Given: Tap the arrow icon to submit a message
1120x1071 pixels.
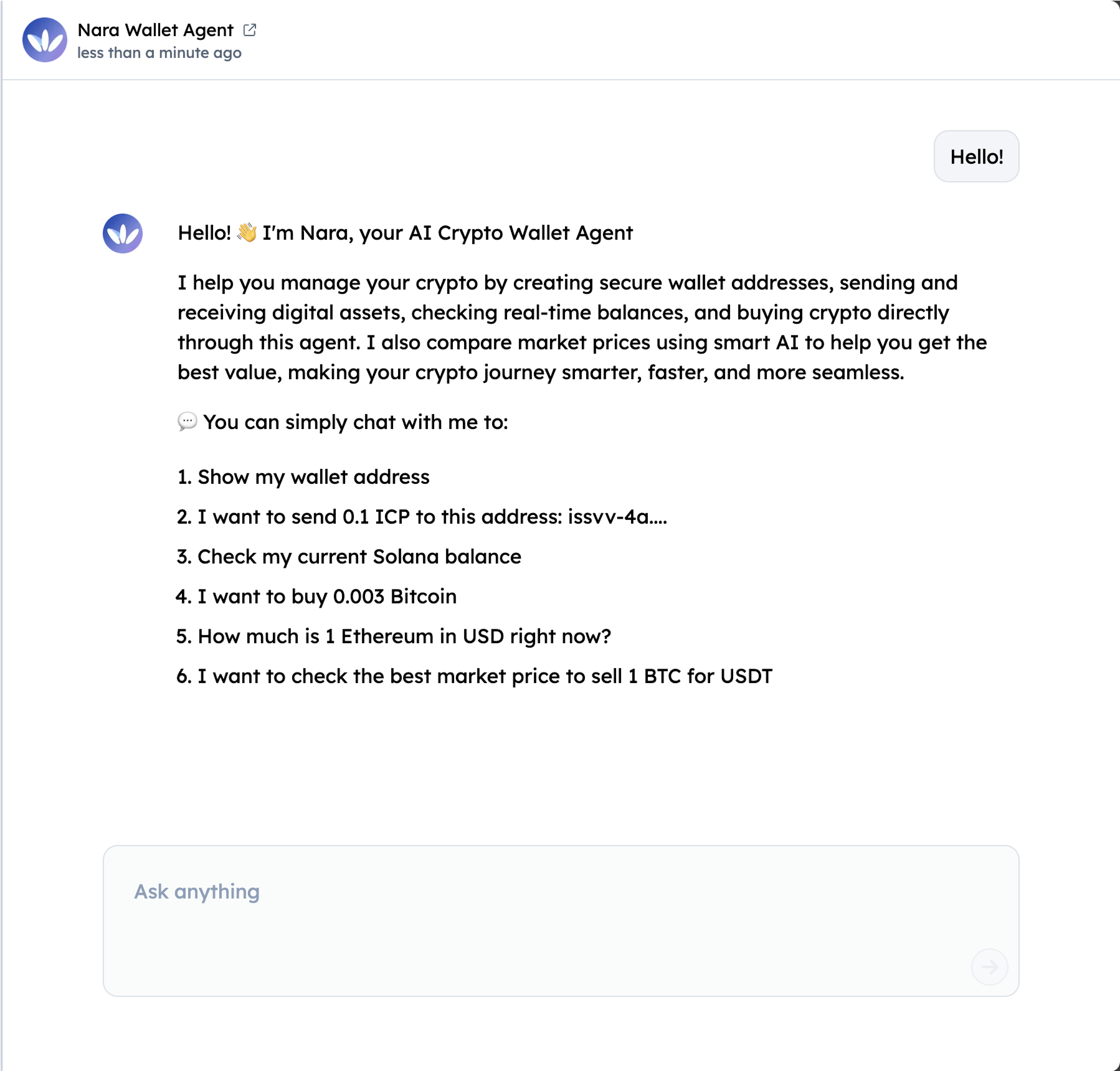Looking at the screenshot, I should coord(989,966).
